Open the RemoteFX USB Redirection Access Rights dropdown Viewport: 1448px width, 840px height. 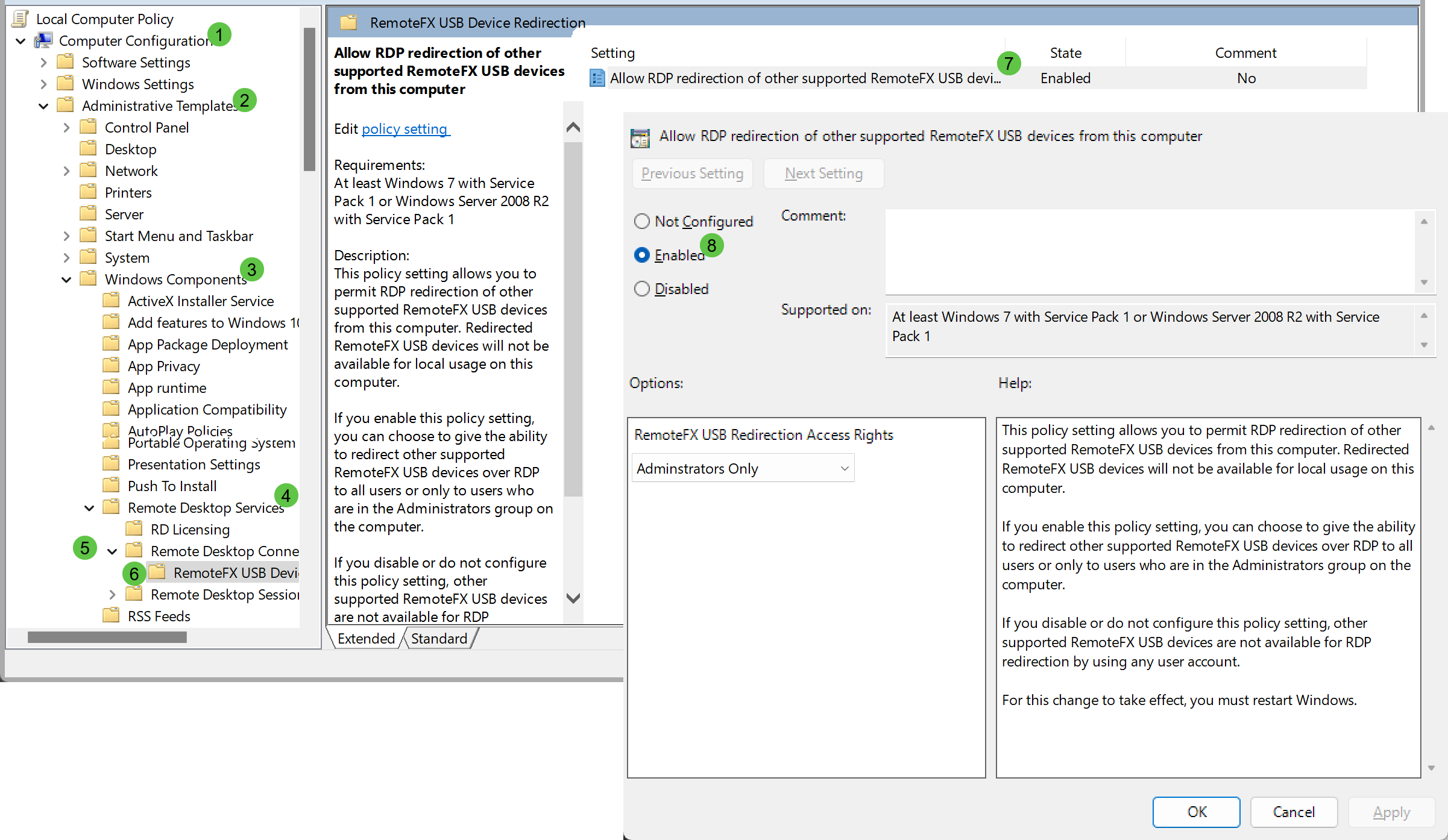point(743,468)
